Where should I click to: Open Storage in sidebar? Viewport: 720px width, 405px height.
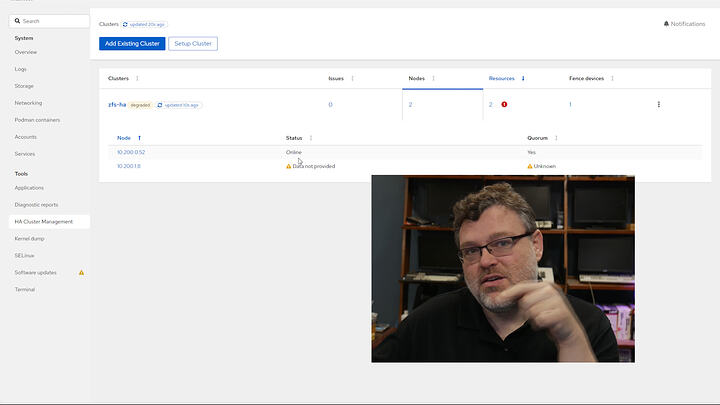(x=24, y=86)
